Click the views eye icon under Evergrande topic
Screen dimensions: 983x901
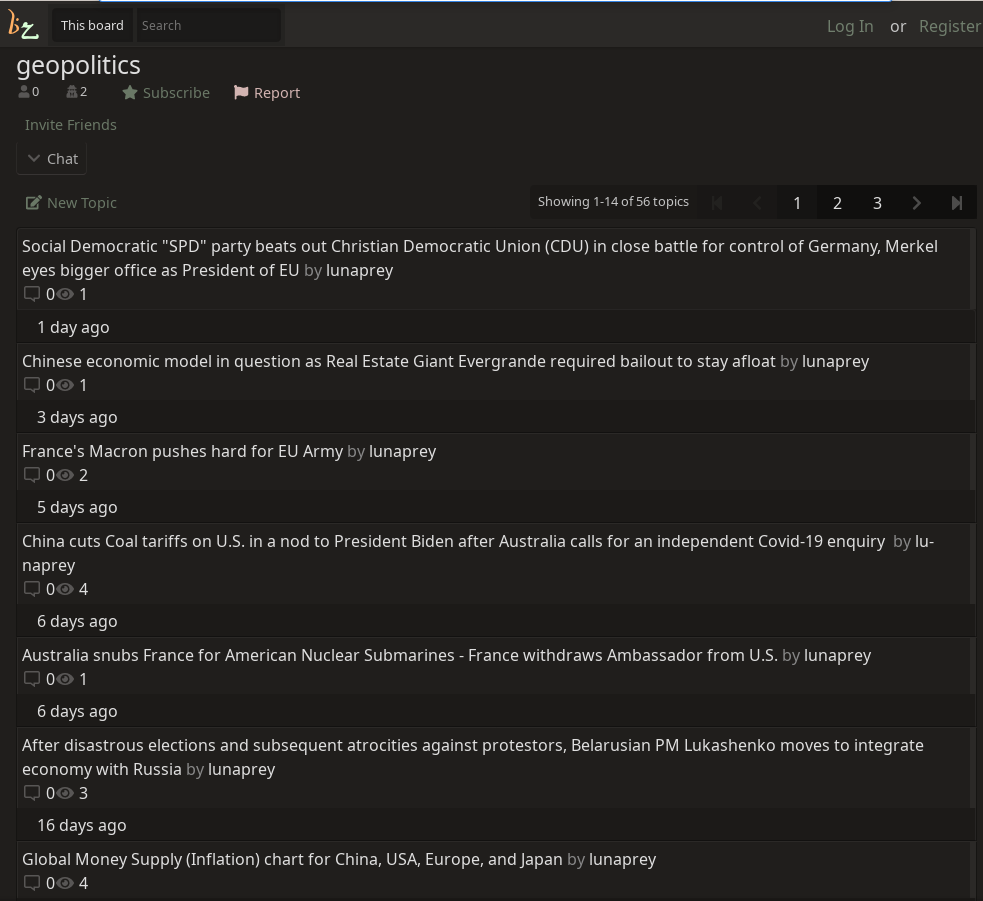(66, 385)
